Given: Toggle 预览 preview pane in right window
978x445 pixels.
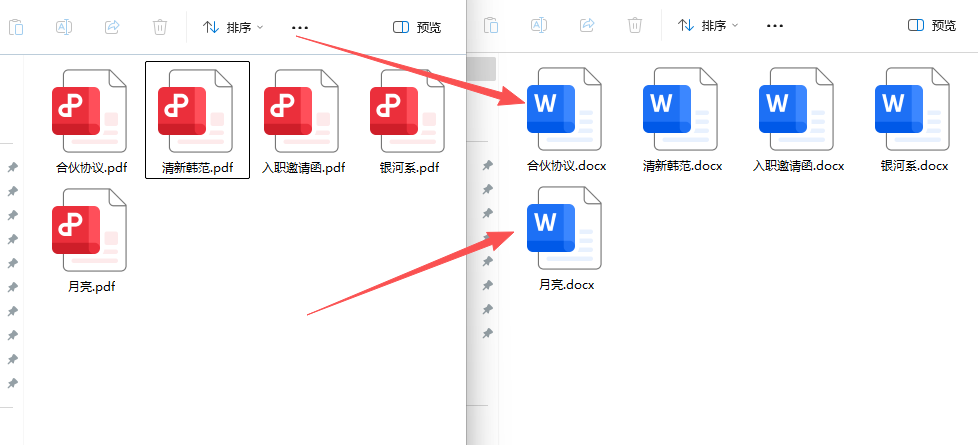Looking at the screenshot, I should tap(932, 25).
